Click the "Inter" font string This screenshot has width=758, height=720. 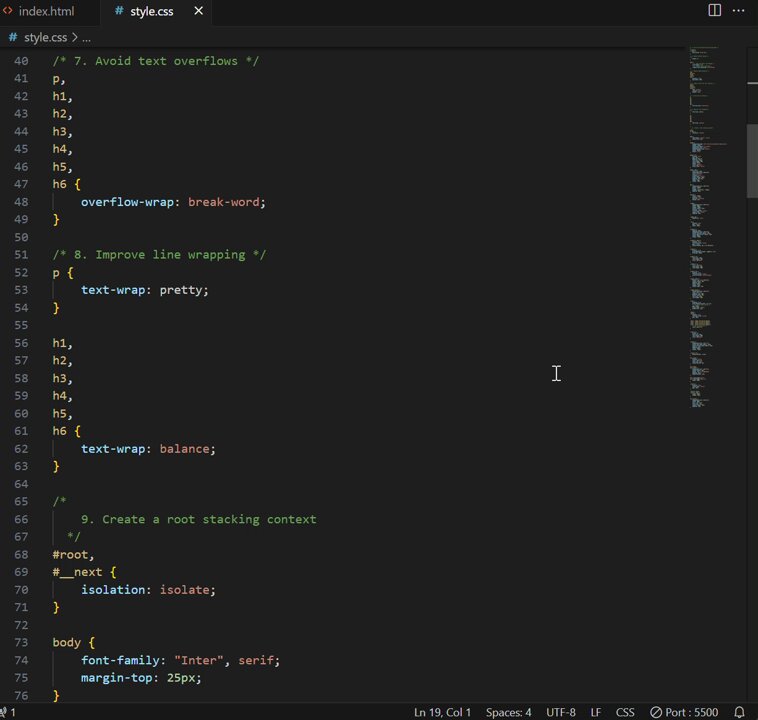(199, 660)
